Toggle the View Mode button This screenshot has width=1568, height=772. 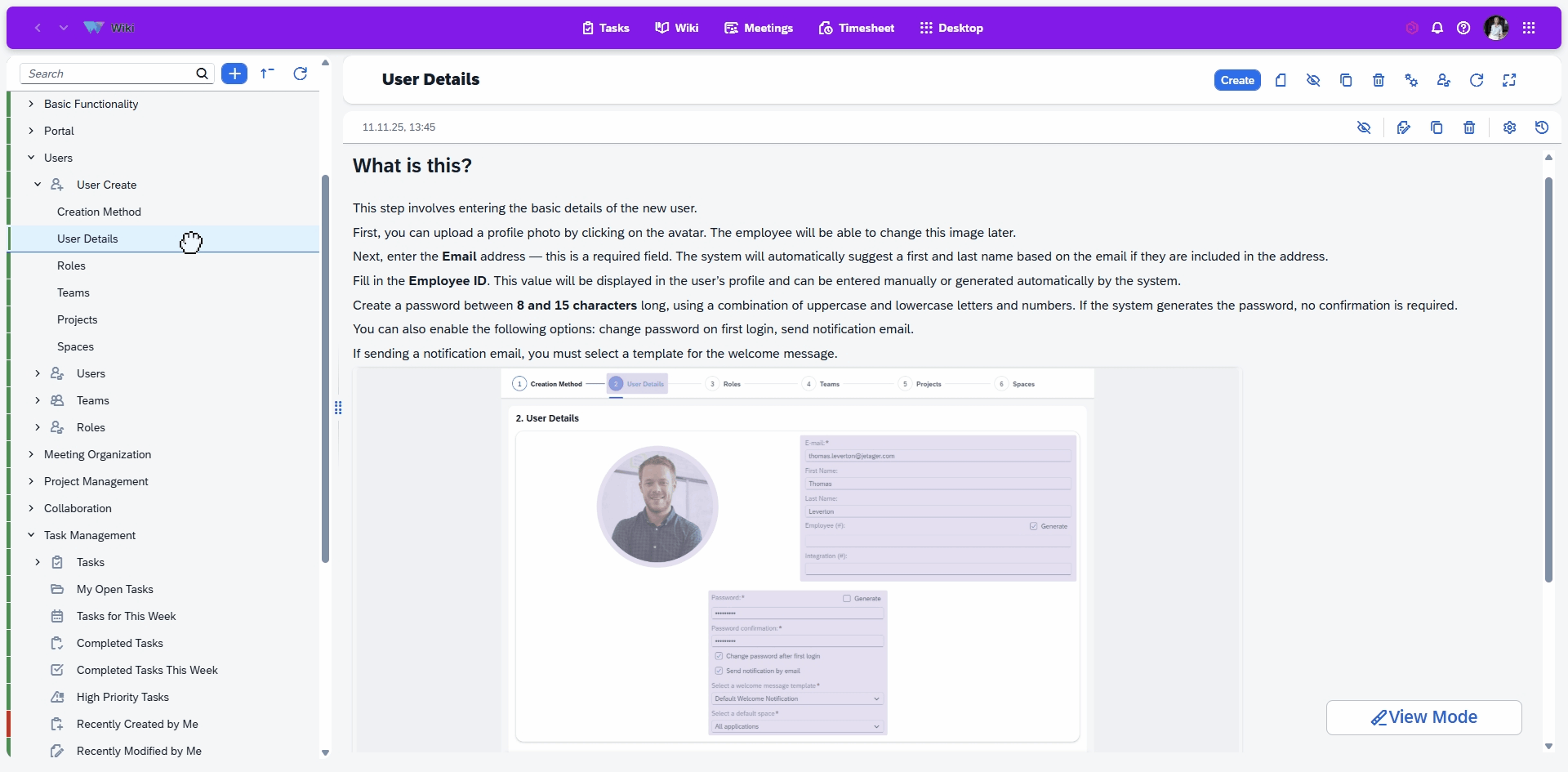click(1423, 717)
